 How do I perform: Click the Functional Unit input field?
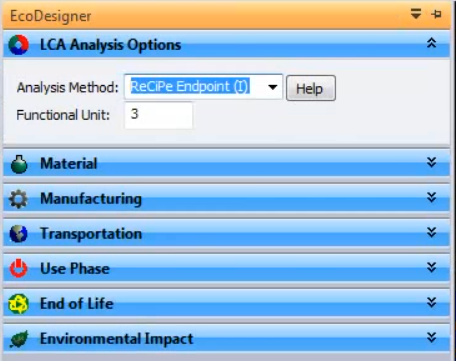[x=158, y=115]
